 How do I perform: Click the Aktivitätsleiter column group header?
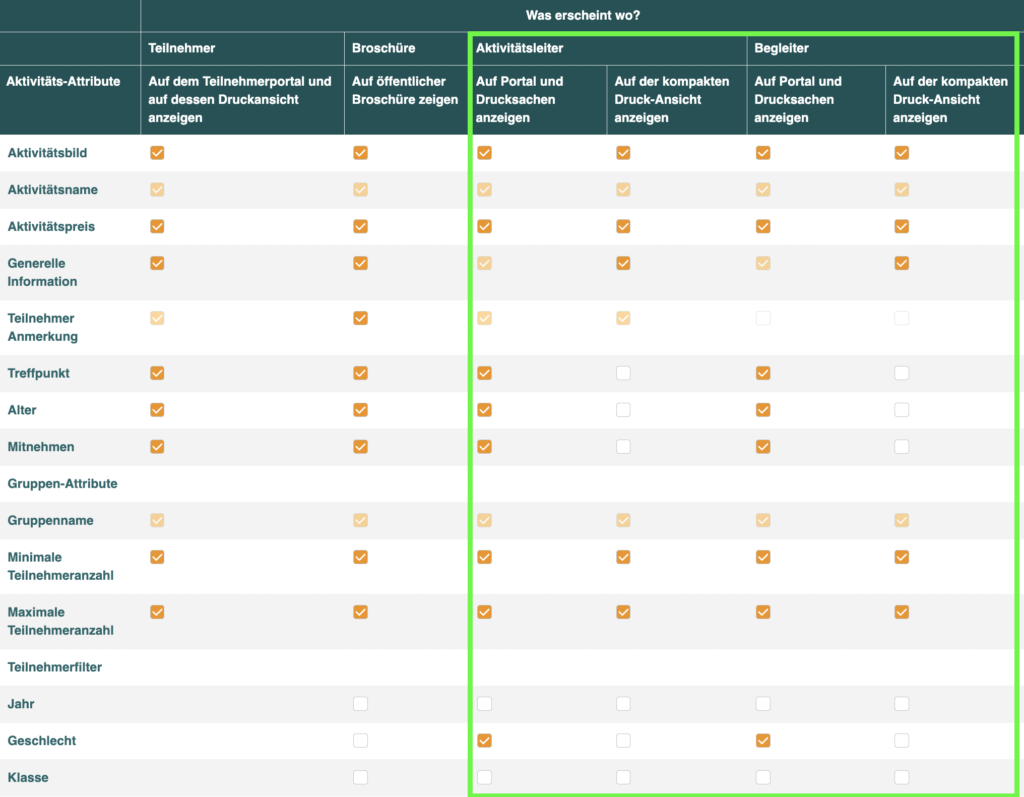(519, 48)
